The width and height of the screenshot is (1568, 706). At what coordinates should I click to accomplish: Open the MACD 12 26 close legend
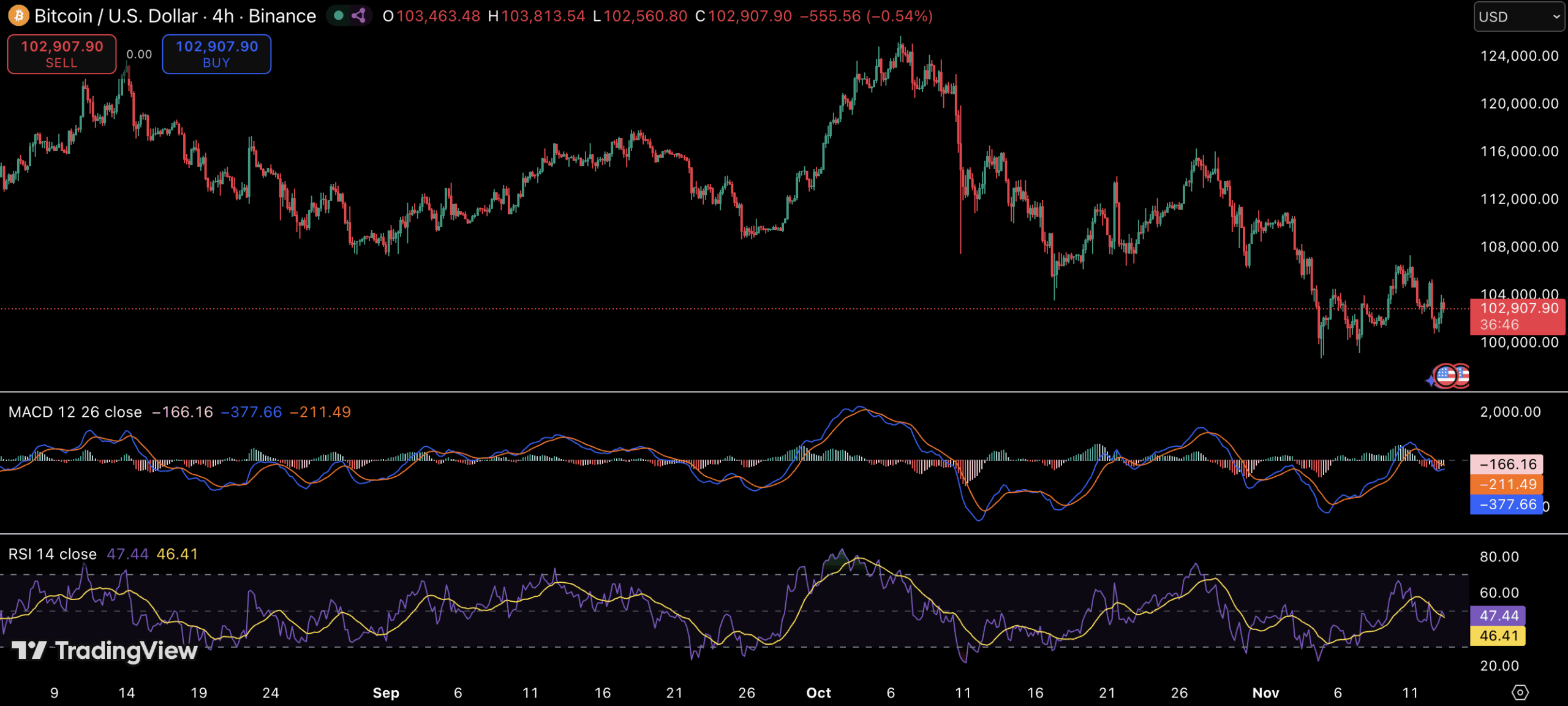75,412
